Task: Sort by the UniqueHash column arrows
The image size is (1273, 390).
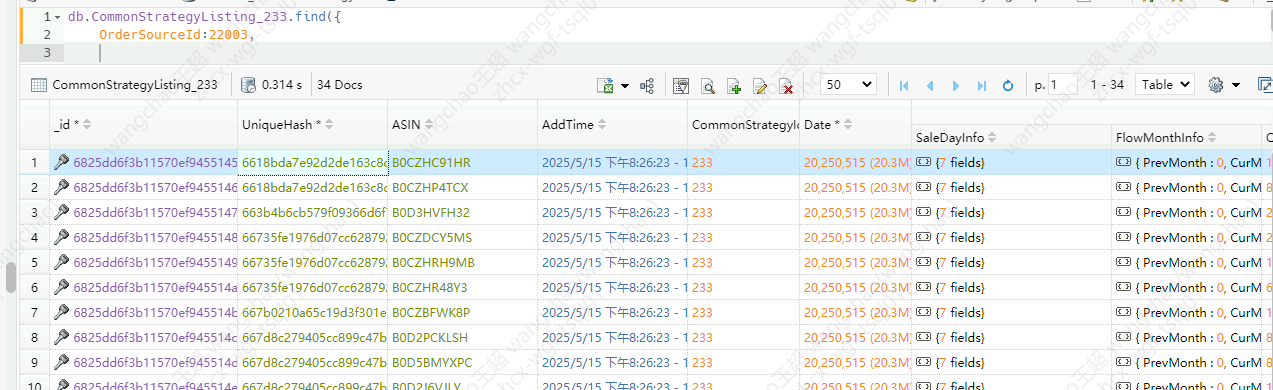Action: (329, 125)
